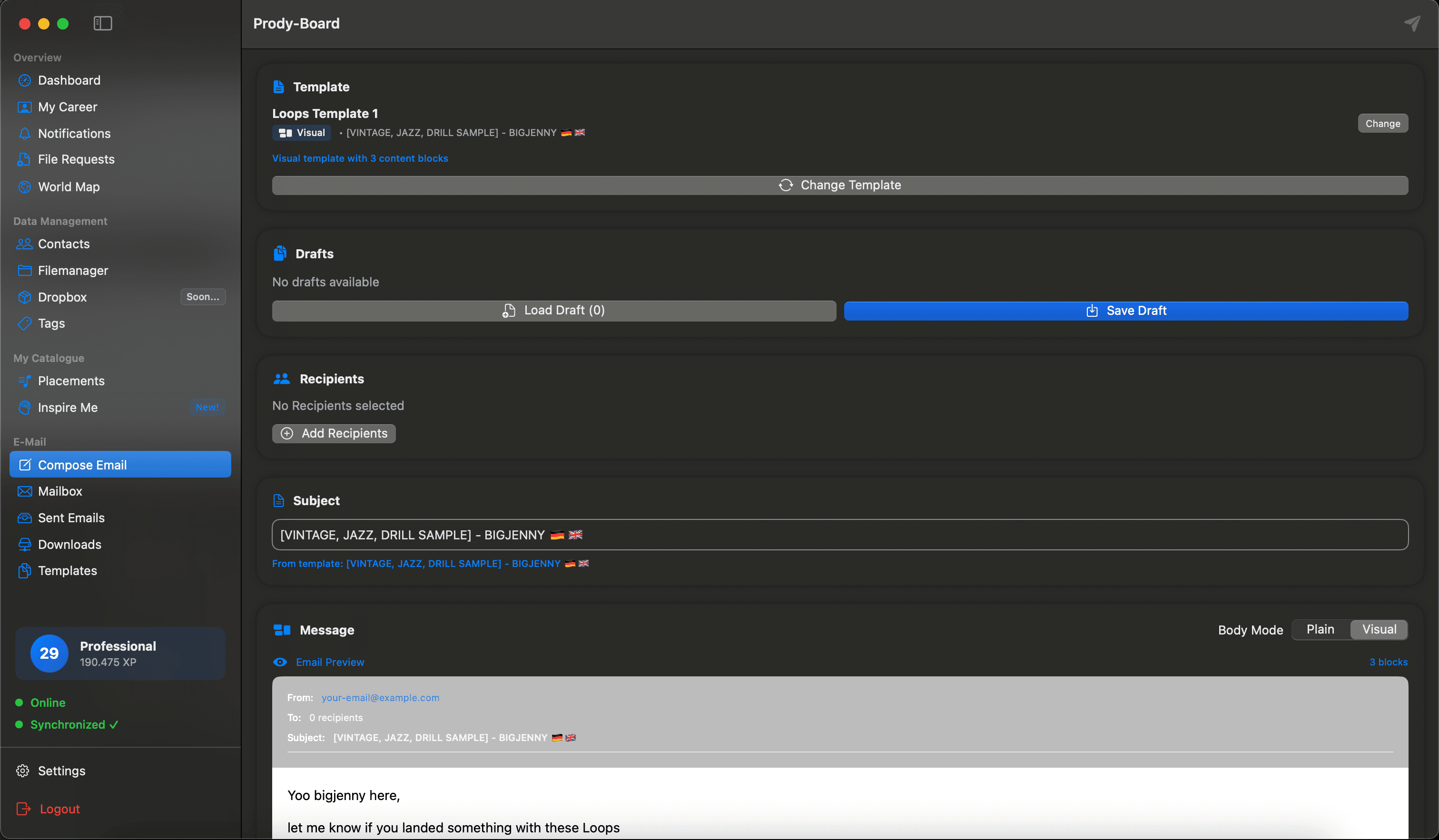
Task: Open the Tags section
Action: click(50, 323)
